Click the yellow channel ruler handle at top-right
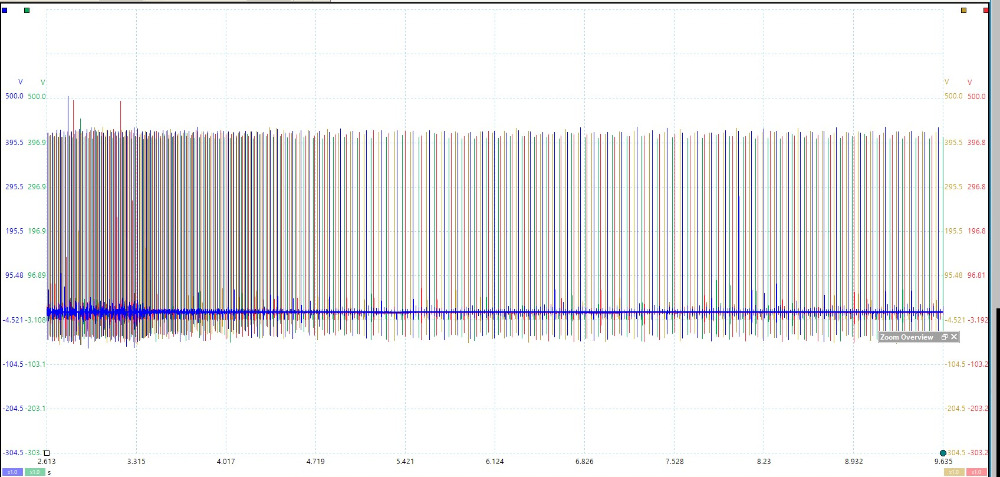Screen dimensions: 1000x477 click(964, 9)
